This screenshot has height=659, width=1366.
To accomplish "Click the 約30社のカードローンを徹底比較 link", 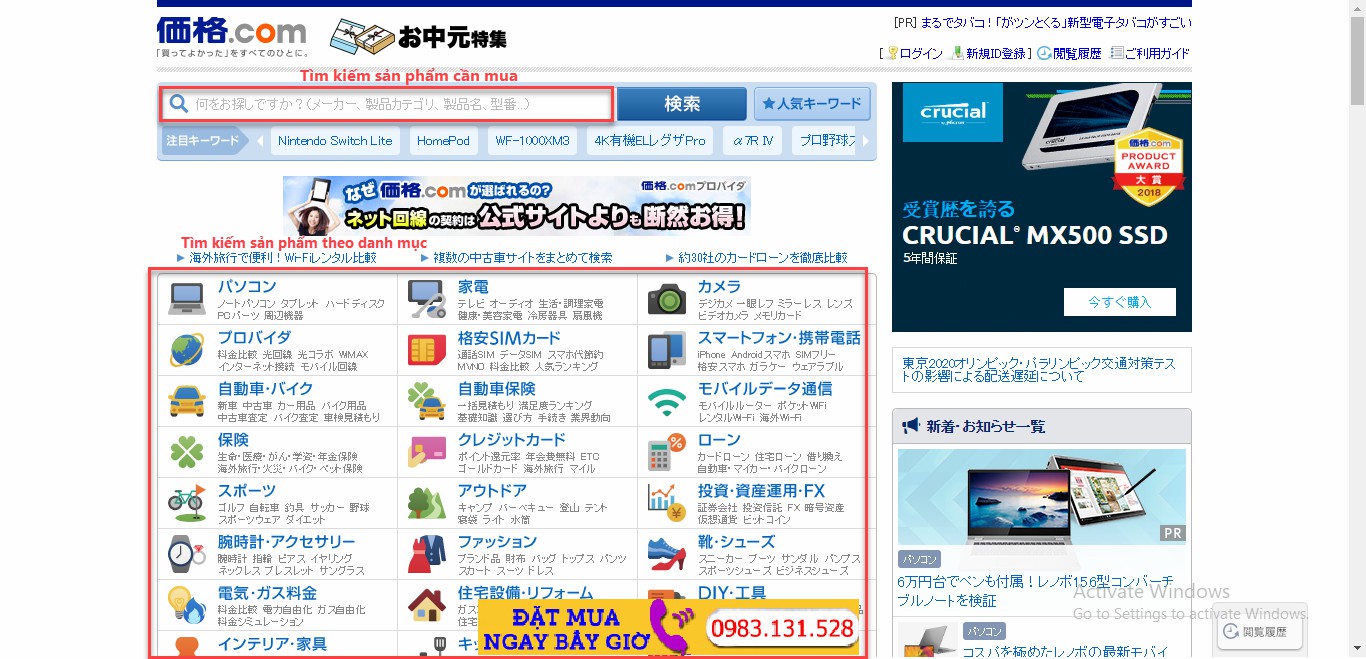I will tap(762, 258).
